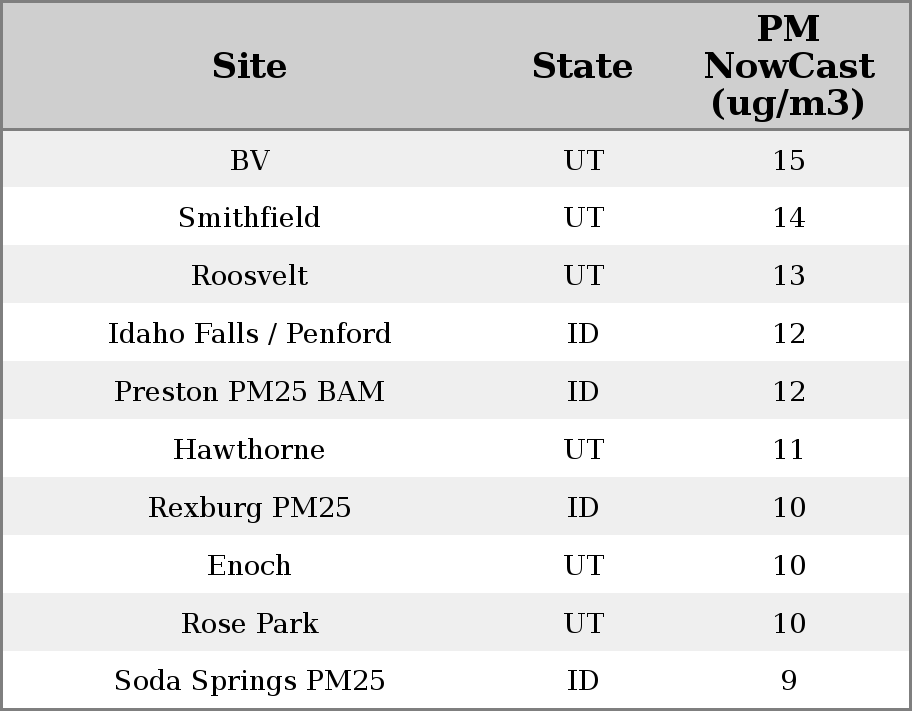Screen dimensions: 912x711
Task: Select the value 14 in Smithfield row
Action: 788,218
